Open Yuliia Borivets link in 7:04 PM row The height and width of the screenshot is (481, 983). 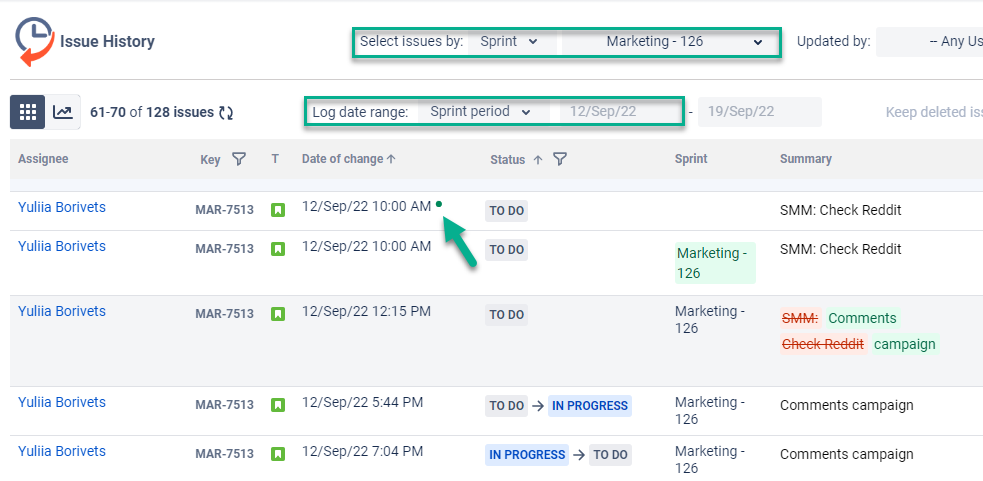coord(61,451)
